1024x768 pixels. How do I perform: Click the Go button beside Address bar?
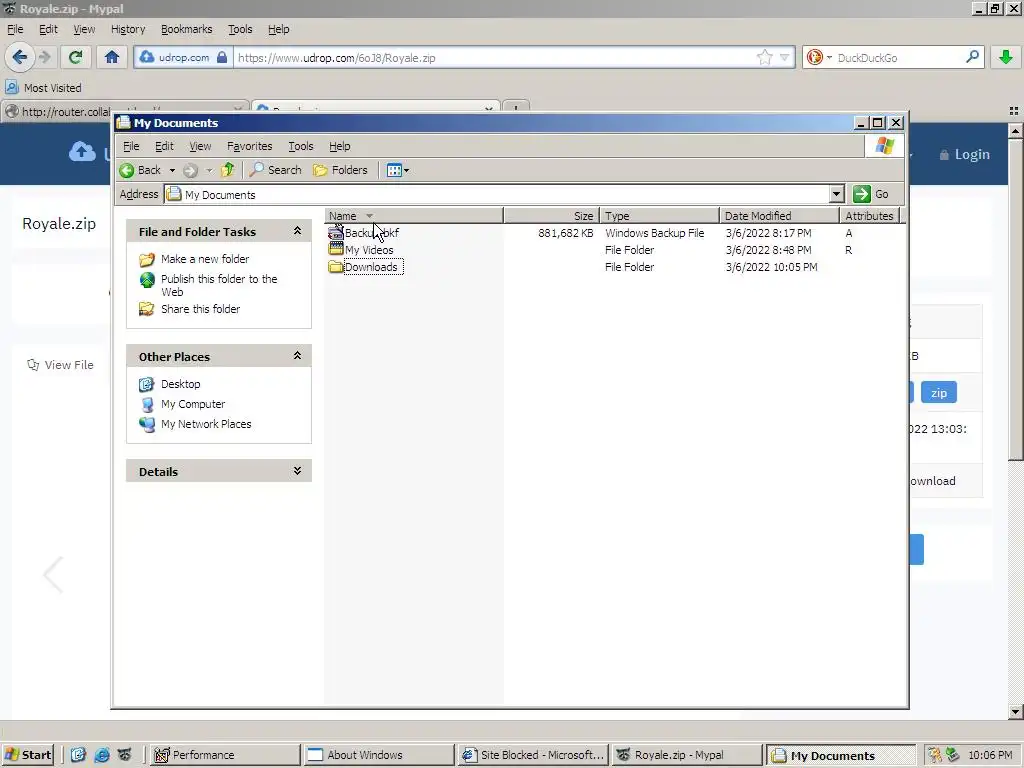click(x=871, y=194)
